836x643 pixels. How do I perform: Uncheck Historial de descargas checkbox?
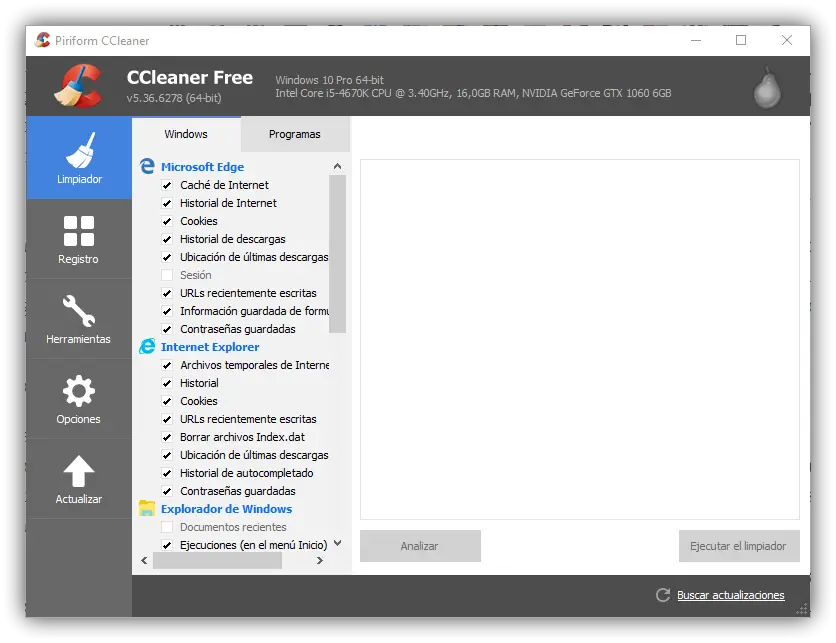point(167,239)
